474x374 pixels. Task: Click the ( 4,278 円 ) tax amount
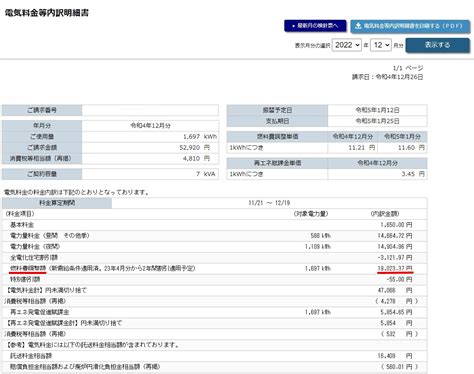pyautogui.click(x=396, y=301)
